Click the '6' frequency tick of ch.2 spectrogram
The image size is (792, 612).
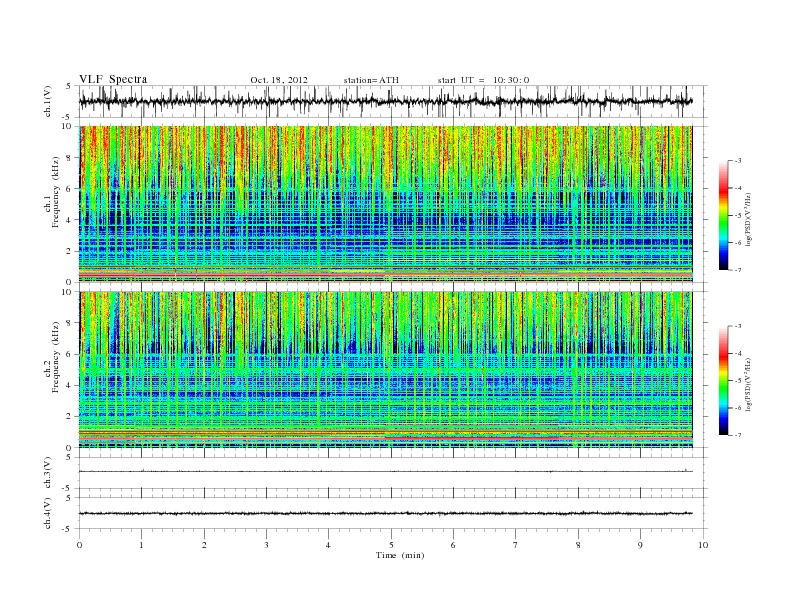coord(70,354)
